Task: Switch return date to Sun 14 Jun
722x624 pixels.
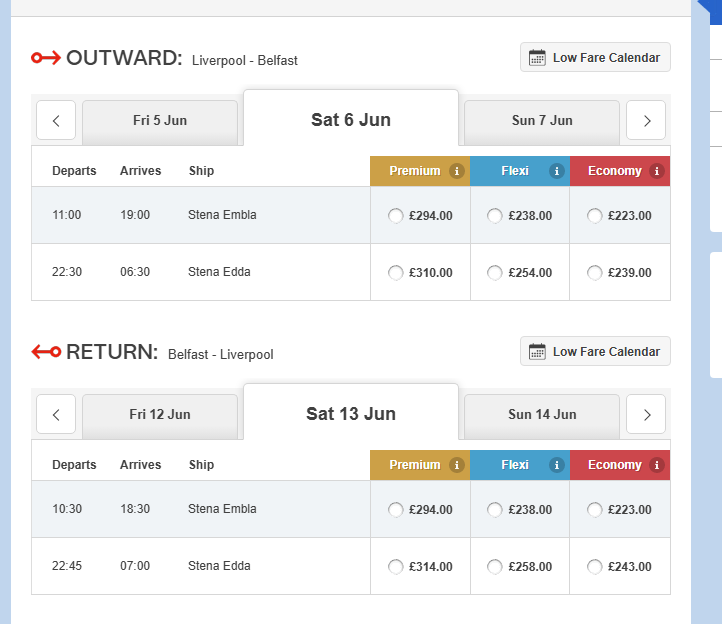Action: point(542,415)
